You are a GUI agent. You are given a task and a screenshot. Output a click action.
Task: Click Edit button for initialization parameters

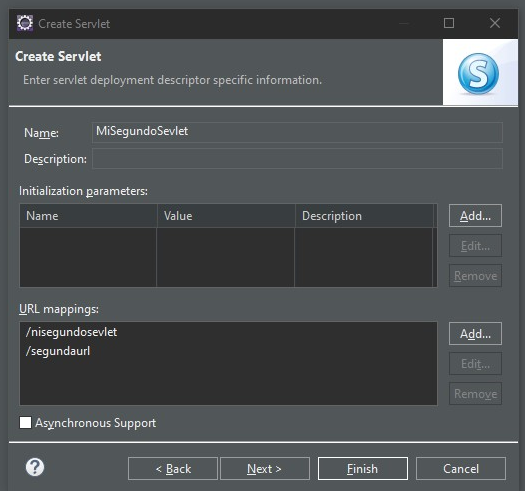[475, 246]
